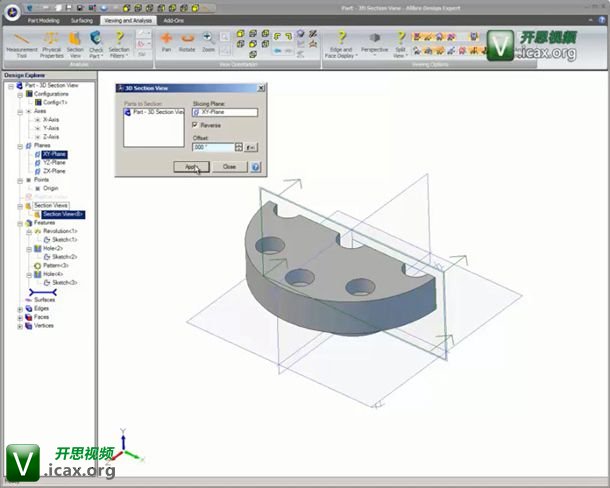Click the Pan view tool
The image size is (610, 488).
(167, 42)
